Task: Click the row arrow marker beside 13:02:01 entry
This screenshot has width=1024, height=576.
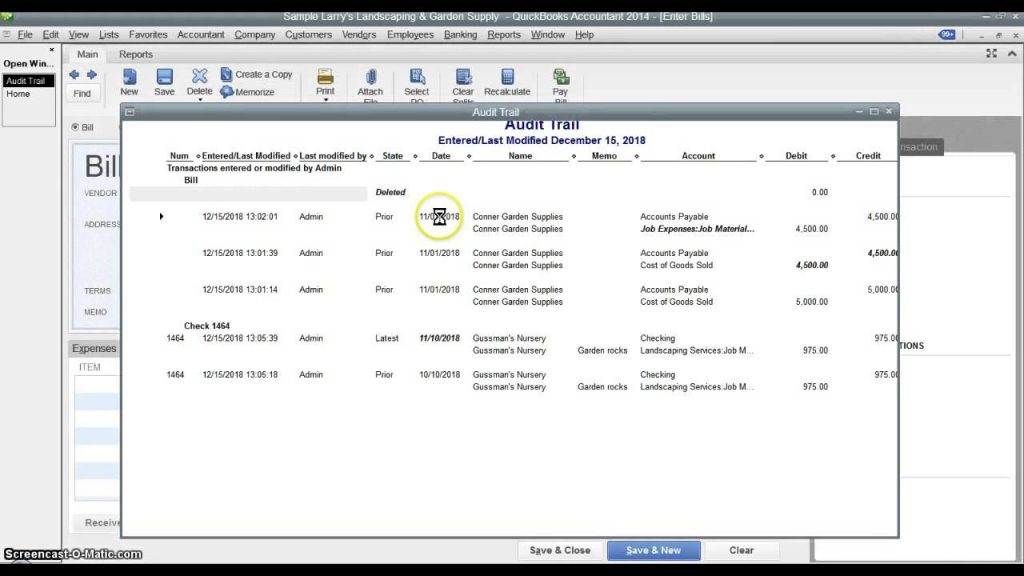Action: (x=161, y=217)
